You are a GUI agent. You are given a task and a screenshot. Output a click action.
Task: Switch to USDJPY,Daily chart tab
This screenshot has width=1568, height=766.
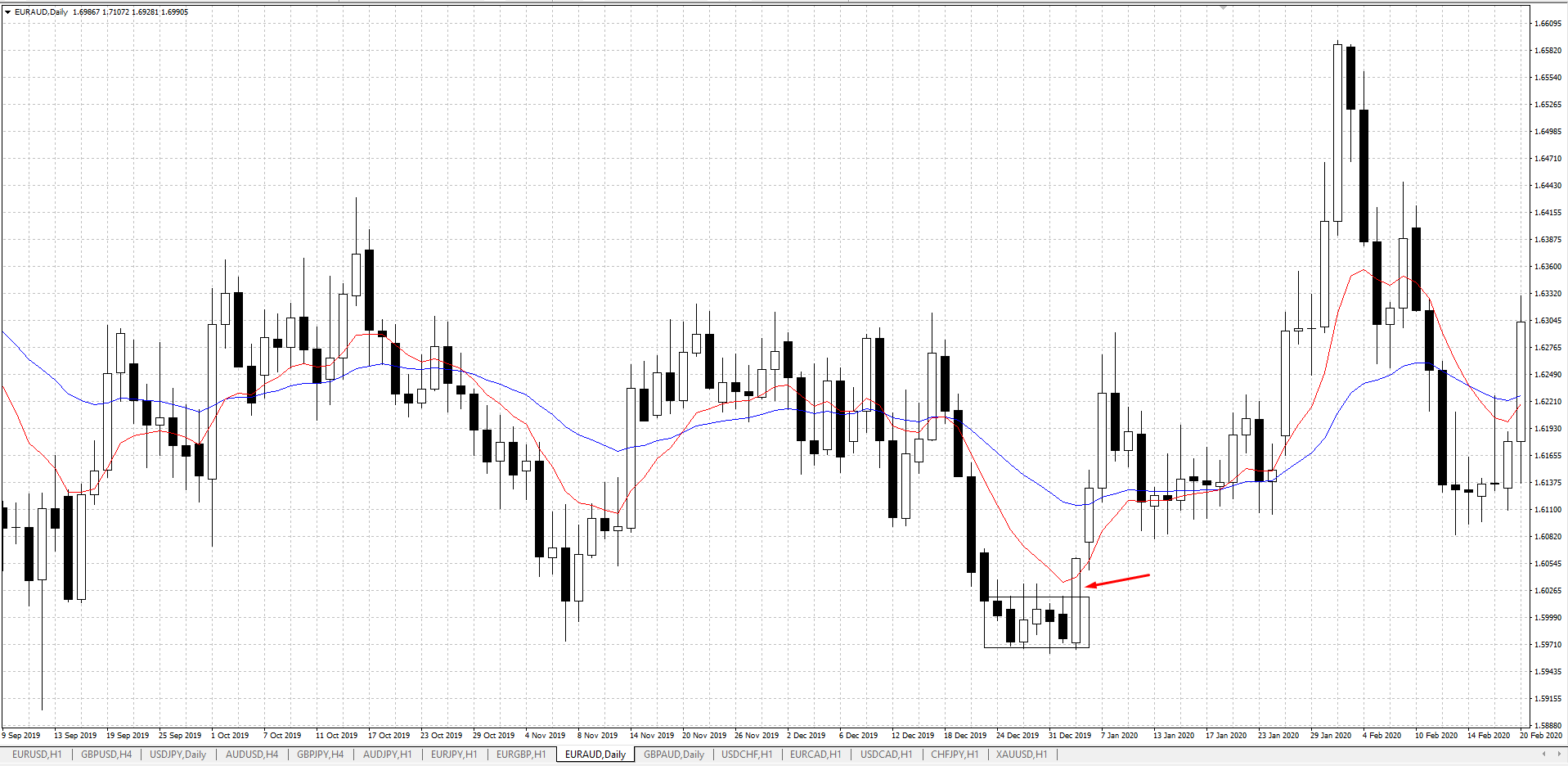coord(178,755)
